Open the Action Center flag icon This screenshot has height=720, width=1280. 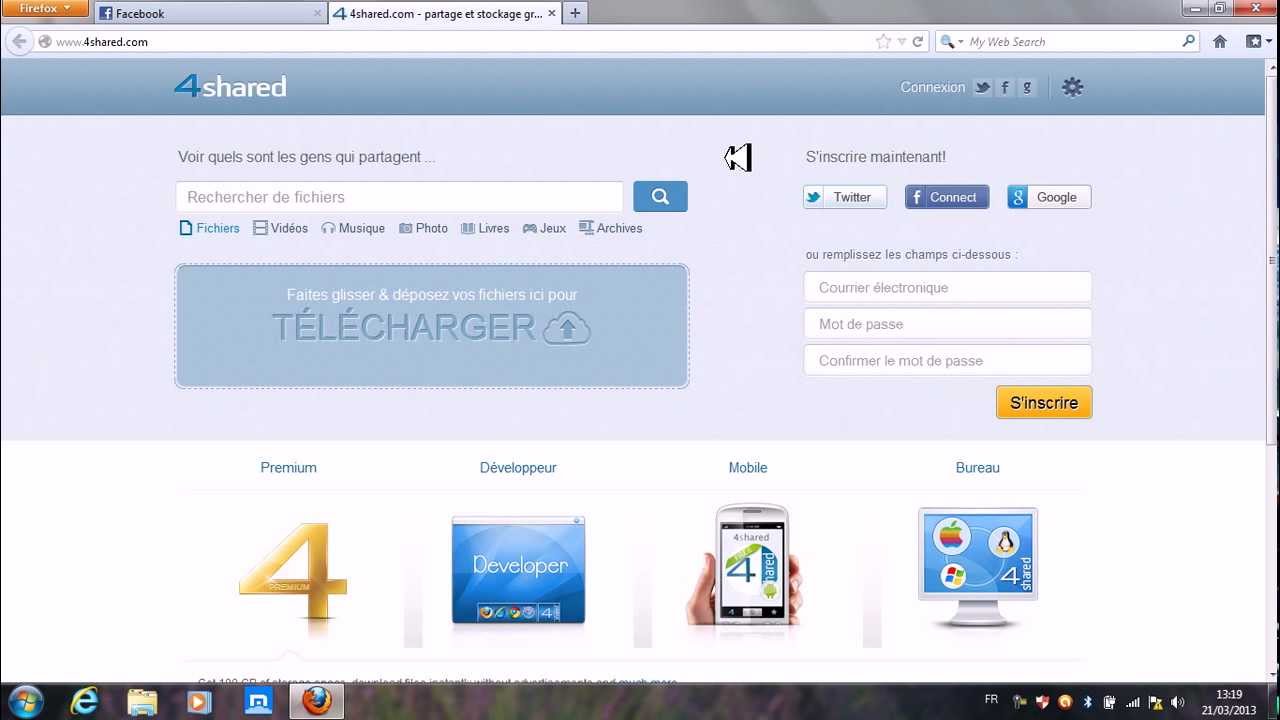(1154, 702)
